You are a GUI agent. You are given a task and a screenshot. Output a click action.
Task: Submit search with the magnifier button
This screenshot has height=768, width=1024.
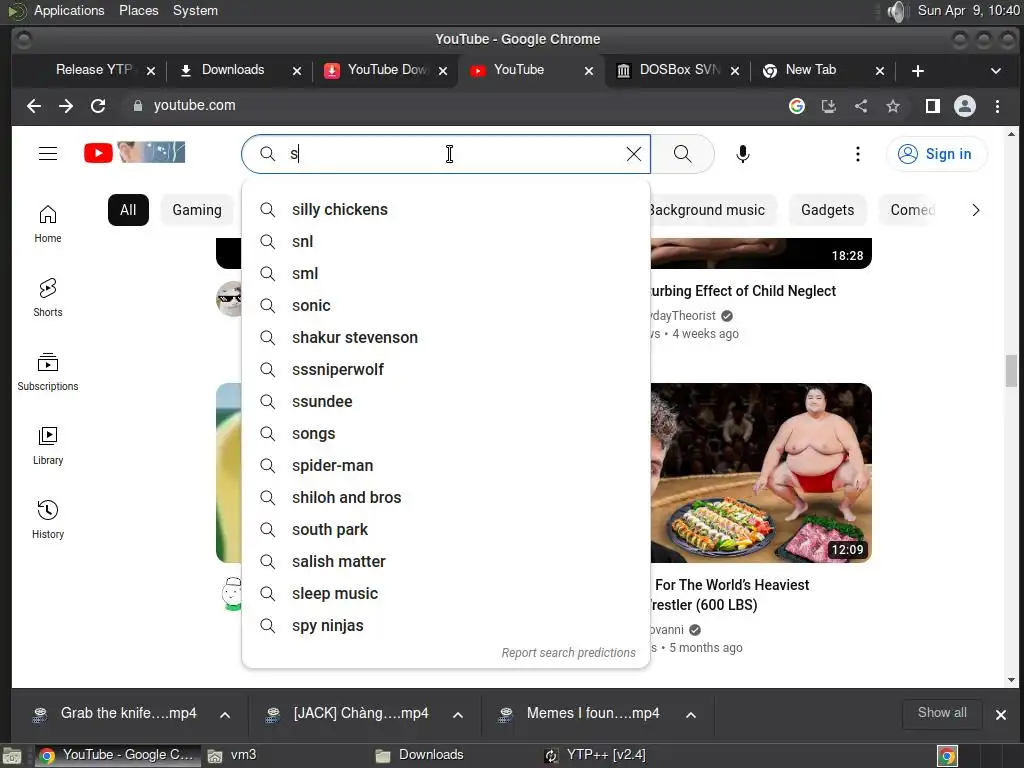coord(682,154)
